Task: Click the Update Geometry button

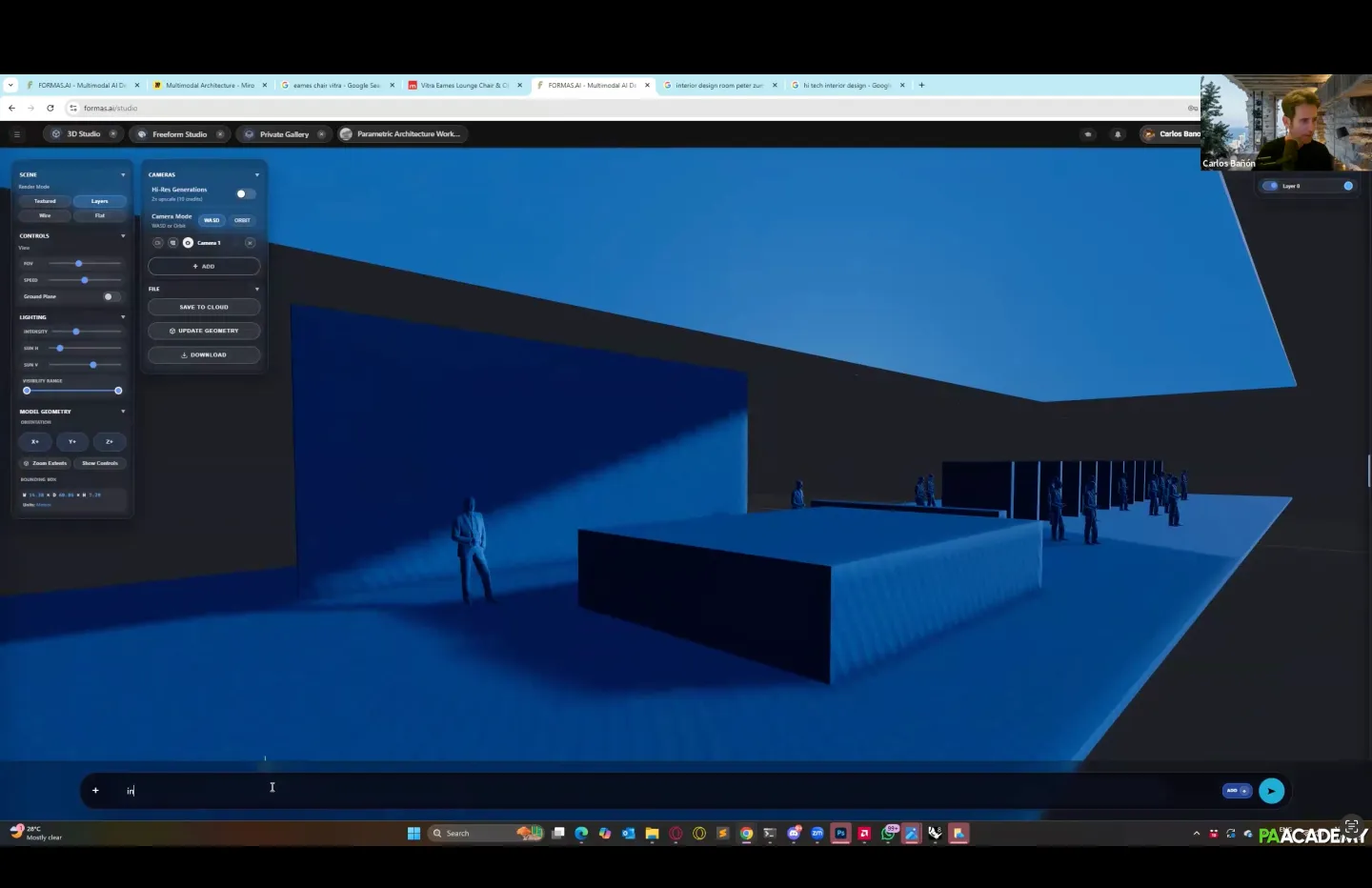Action: (x=204, y=331)
